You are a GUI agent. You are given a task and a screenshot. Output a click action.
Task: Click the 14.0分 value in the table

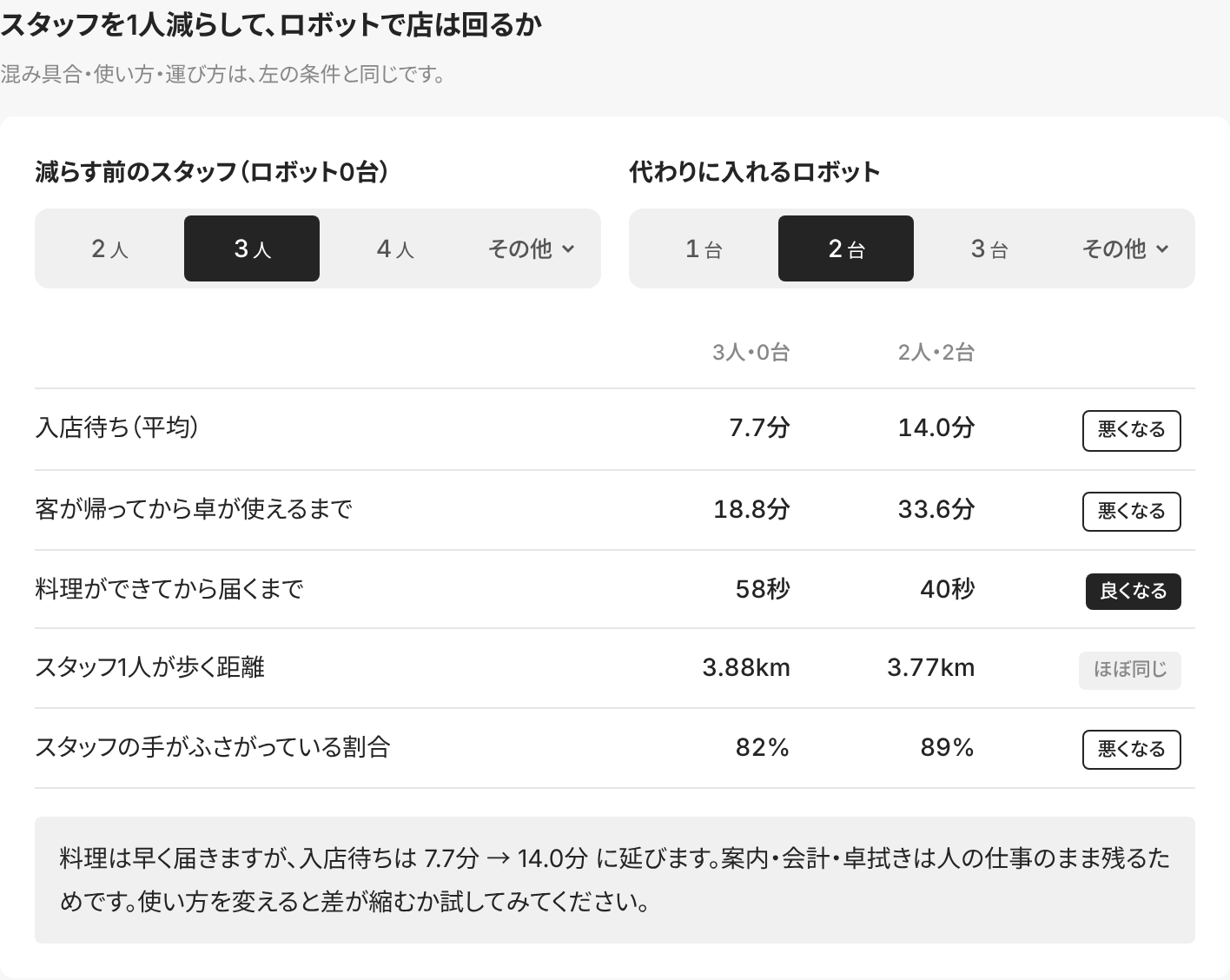point(936,427)
